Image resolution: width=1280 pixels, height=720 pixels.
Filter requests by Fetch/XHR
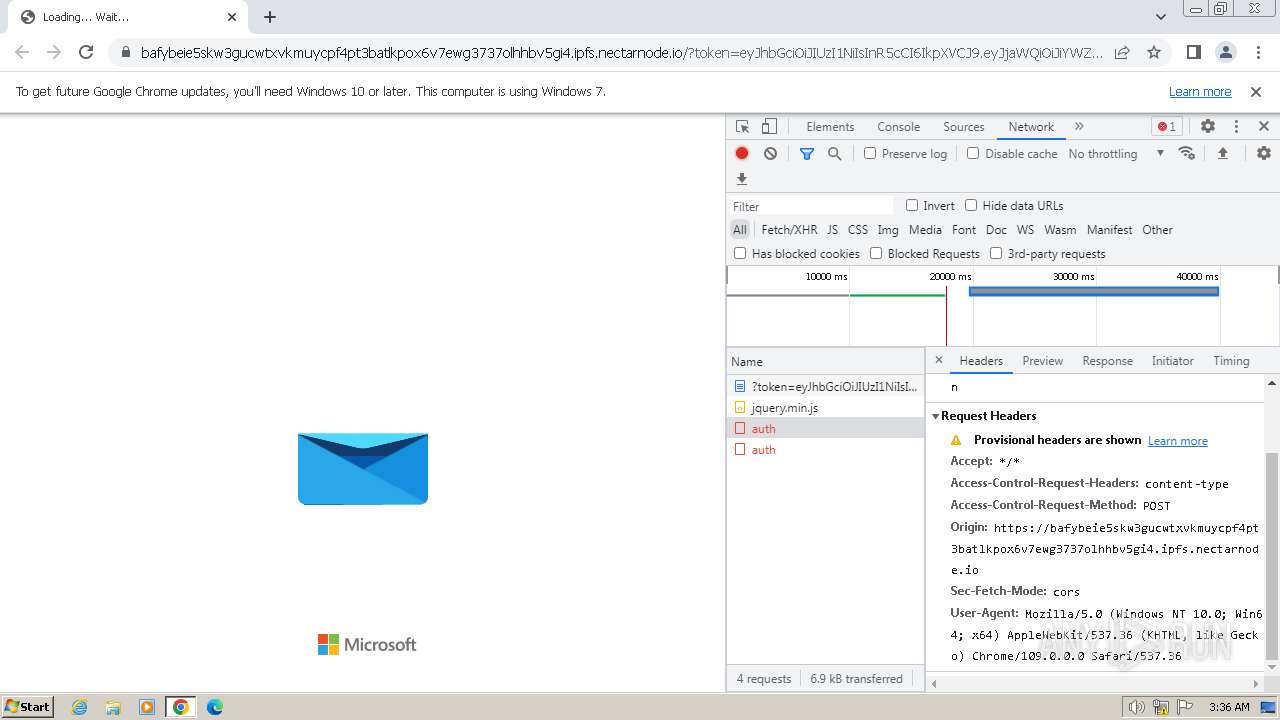pyautogui.click(x=789, y=230)
